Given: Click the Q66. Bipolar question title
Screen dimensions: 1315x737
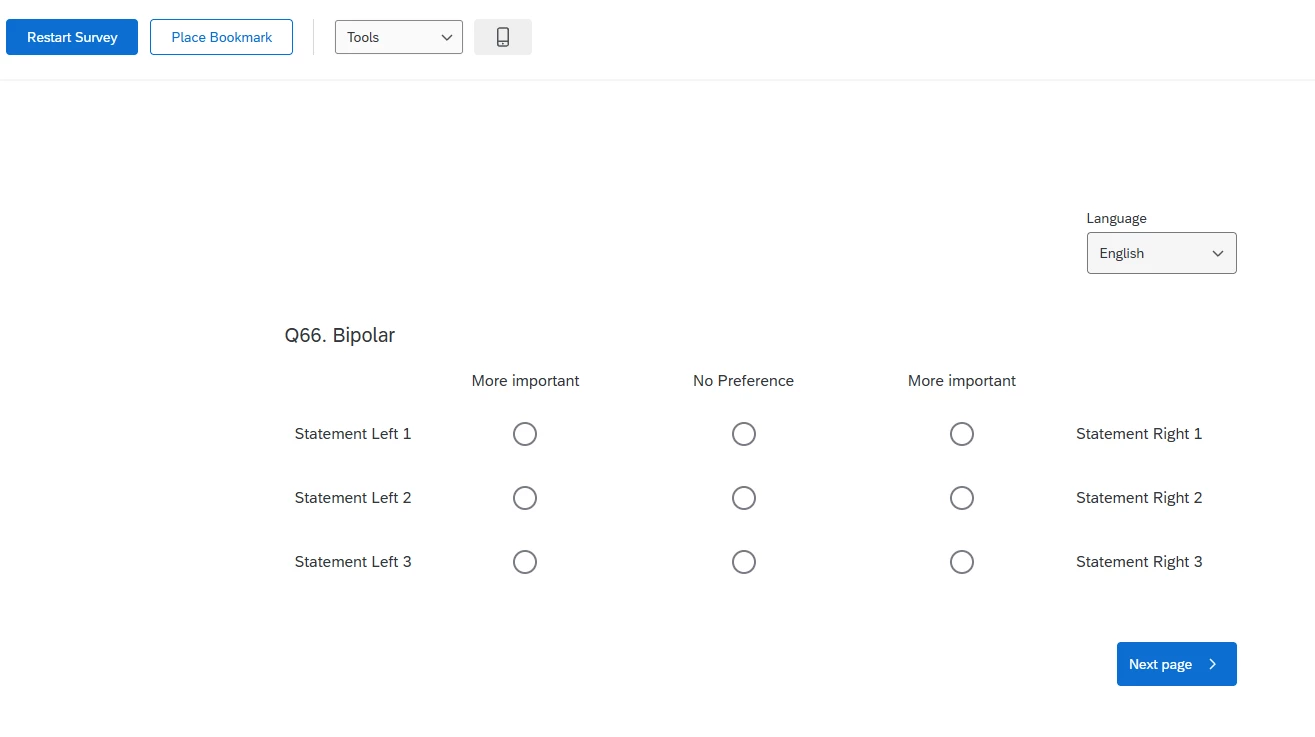Looking at the screenshot, I should pos(340,335).
